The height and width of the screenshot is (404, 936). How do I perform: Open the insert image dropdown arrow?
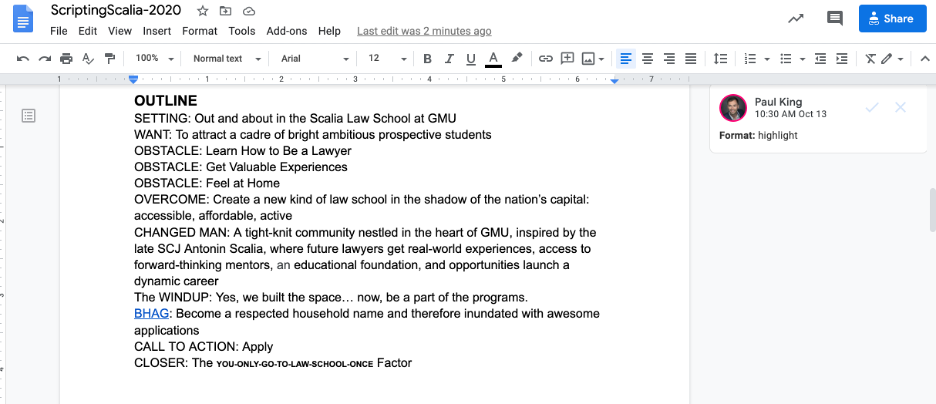[x=601, y=58]
